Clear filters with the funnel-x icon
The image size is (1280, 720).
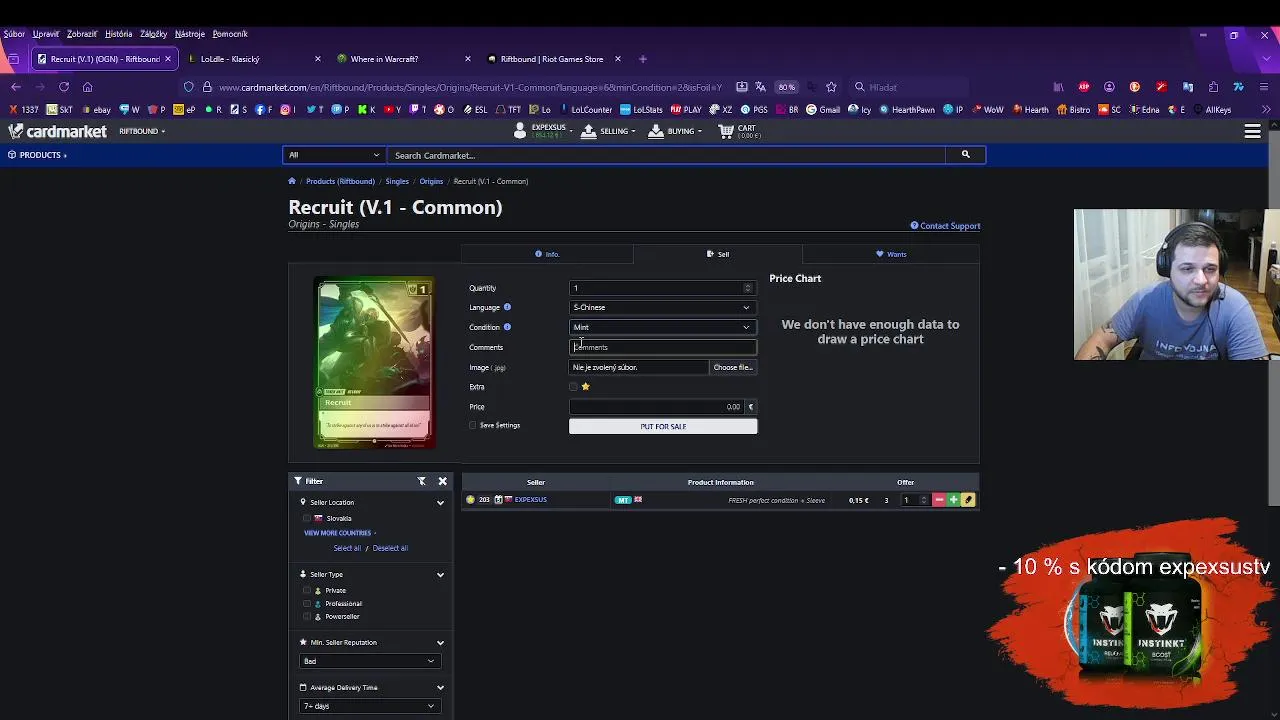point(422,481)
